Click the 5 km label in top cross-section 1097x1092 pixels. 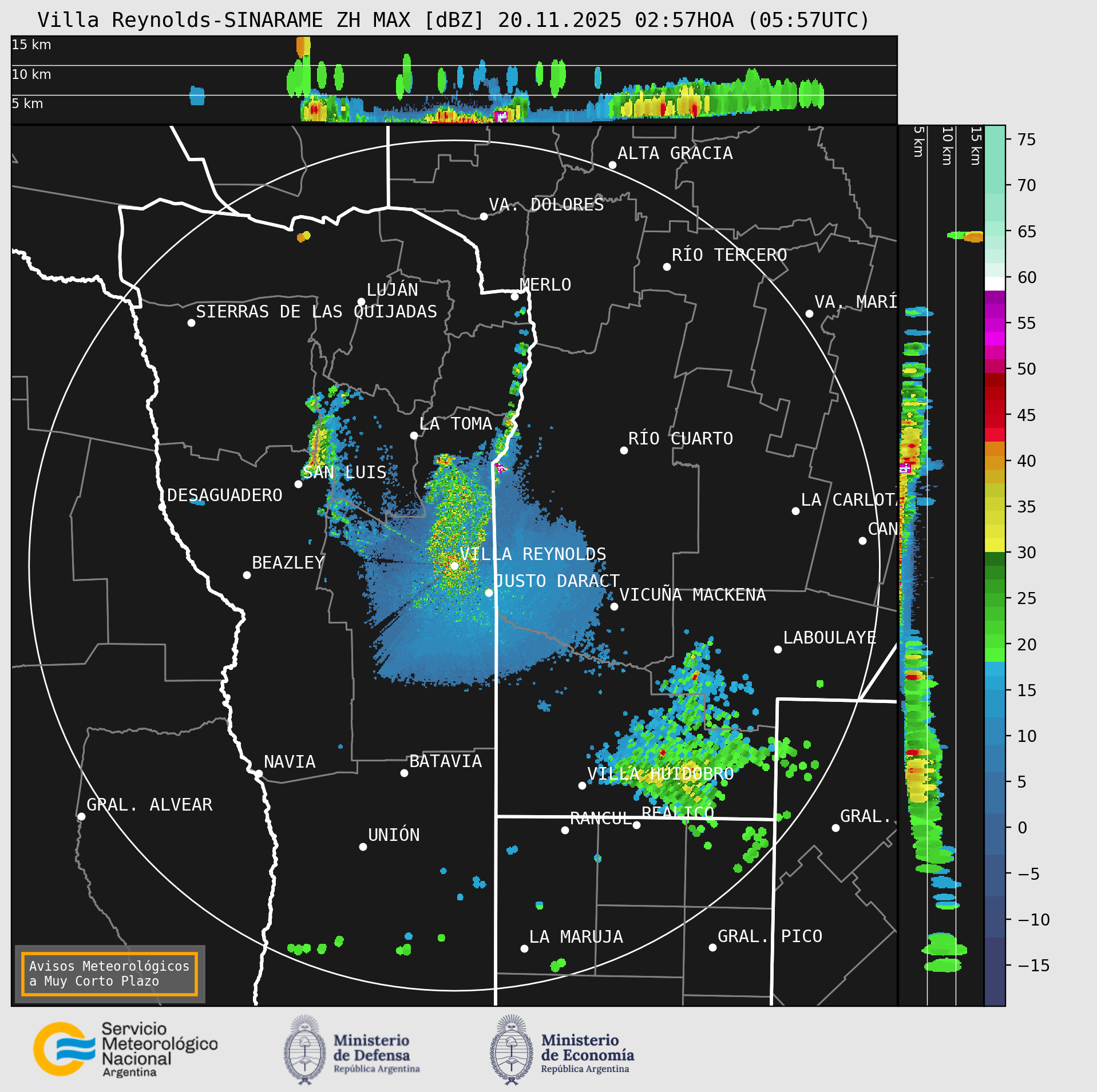point(27,104)
